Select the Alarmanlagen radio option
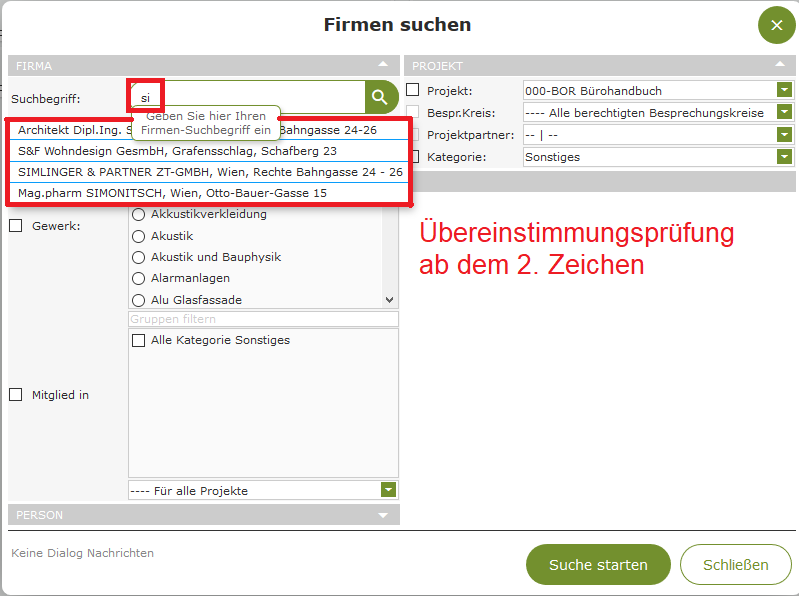This screenshot has width=799, height=596. click(139, 278)
